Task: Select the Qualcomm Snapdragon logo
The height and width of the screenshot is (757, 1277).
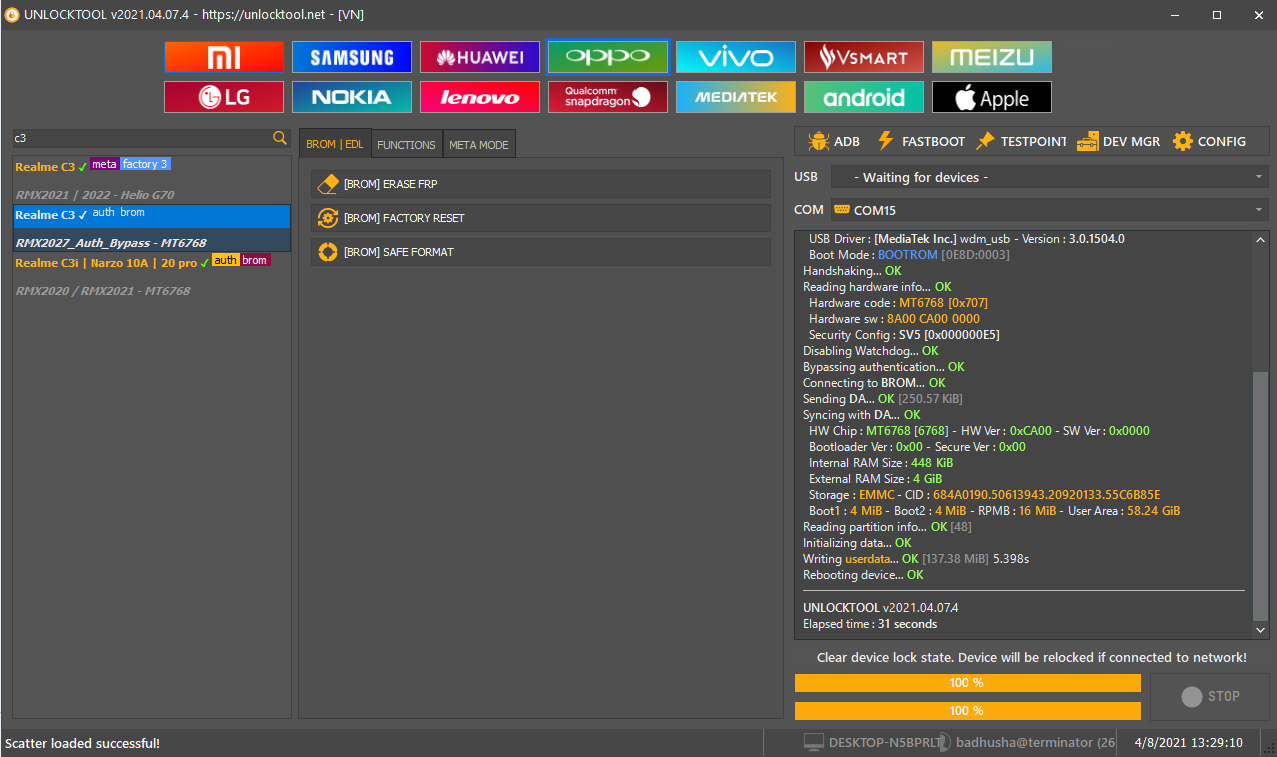Action: click(608, 97)
